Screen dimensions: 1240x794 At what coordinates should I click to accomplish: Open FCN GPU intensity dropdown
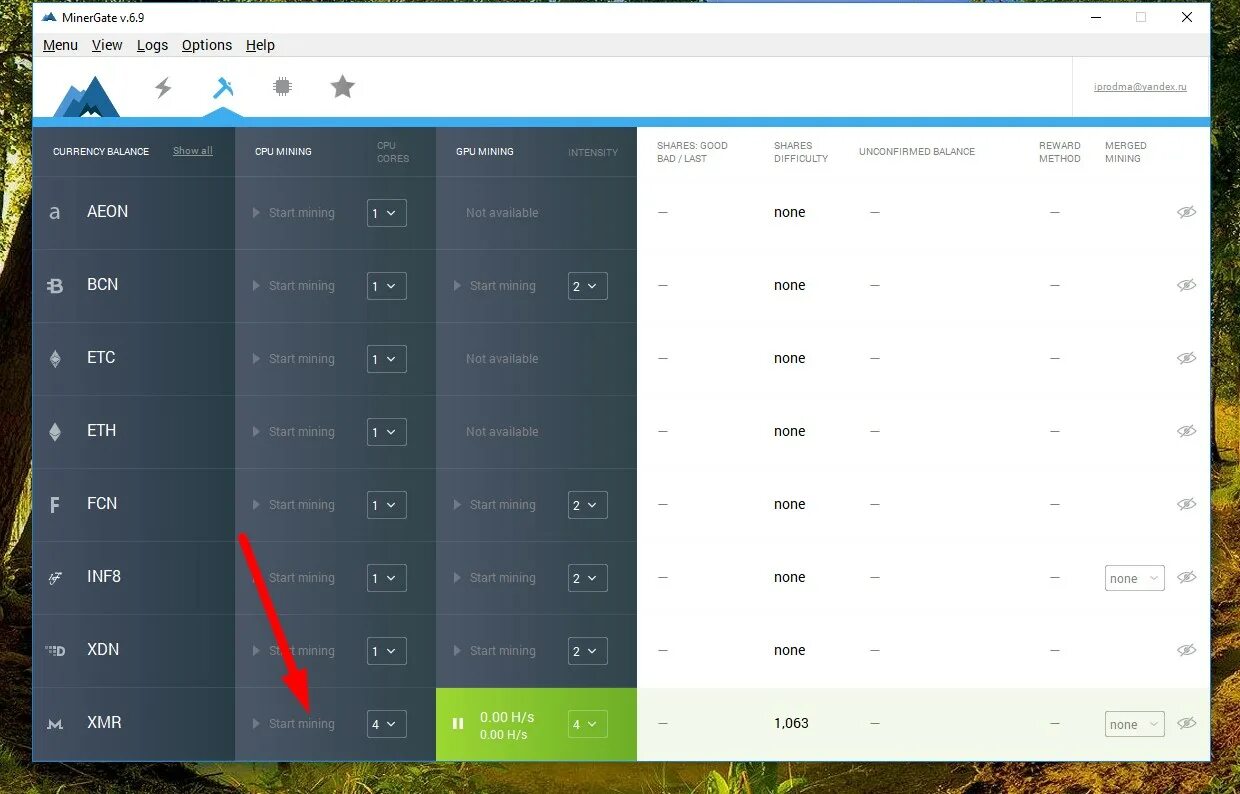587,505
